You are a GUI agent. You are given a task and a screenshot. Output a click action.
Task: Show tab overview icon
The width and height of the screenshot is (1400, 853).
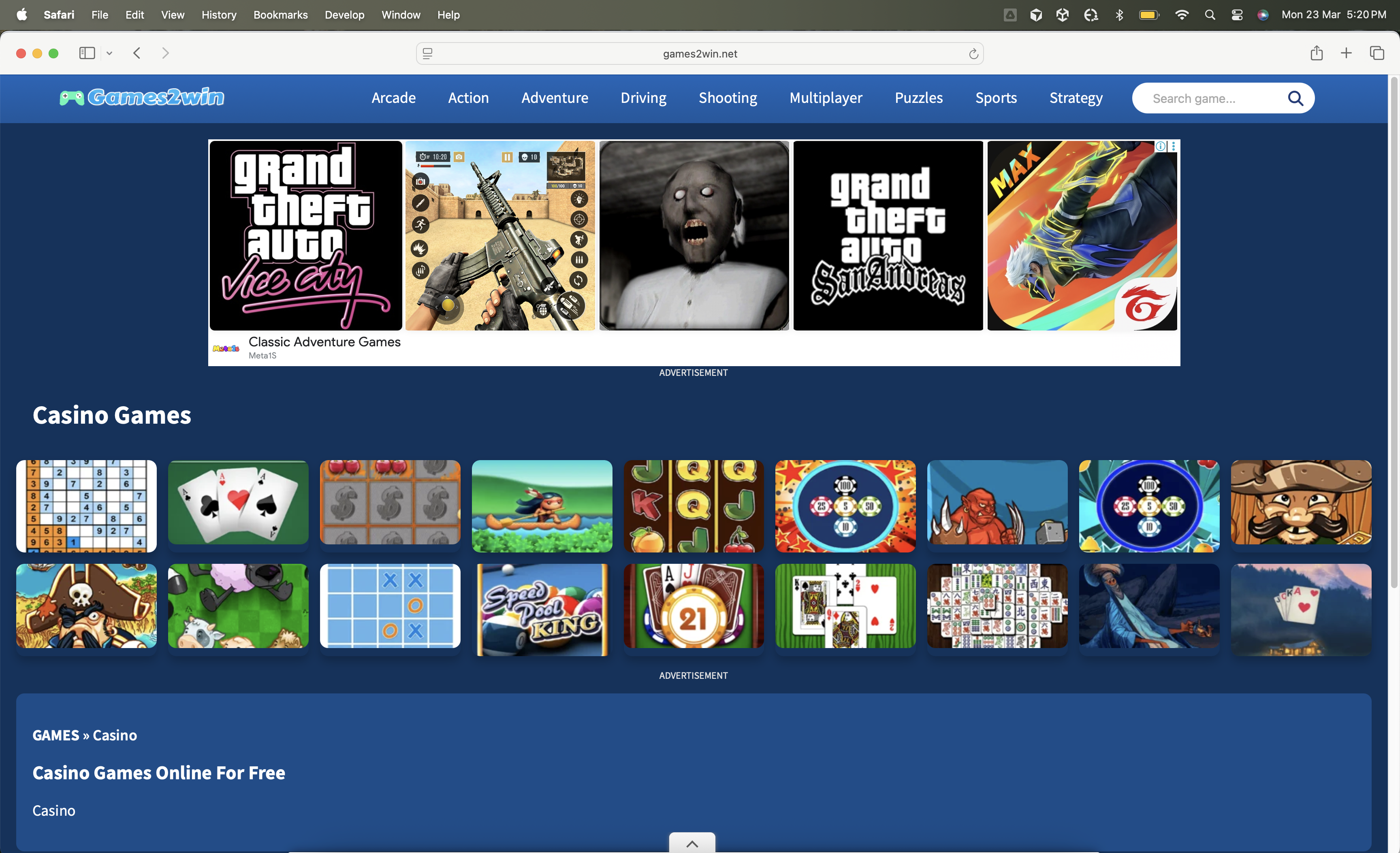1377,53
